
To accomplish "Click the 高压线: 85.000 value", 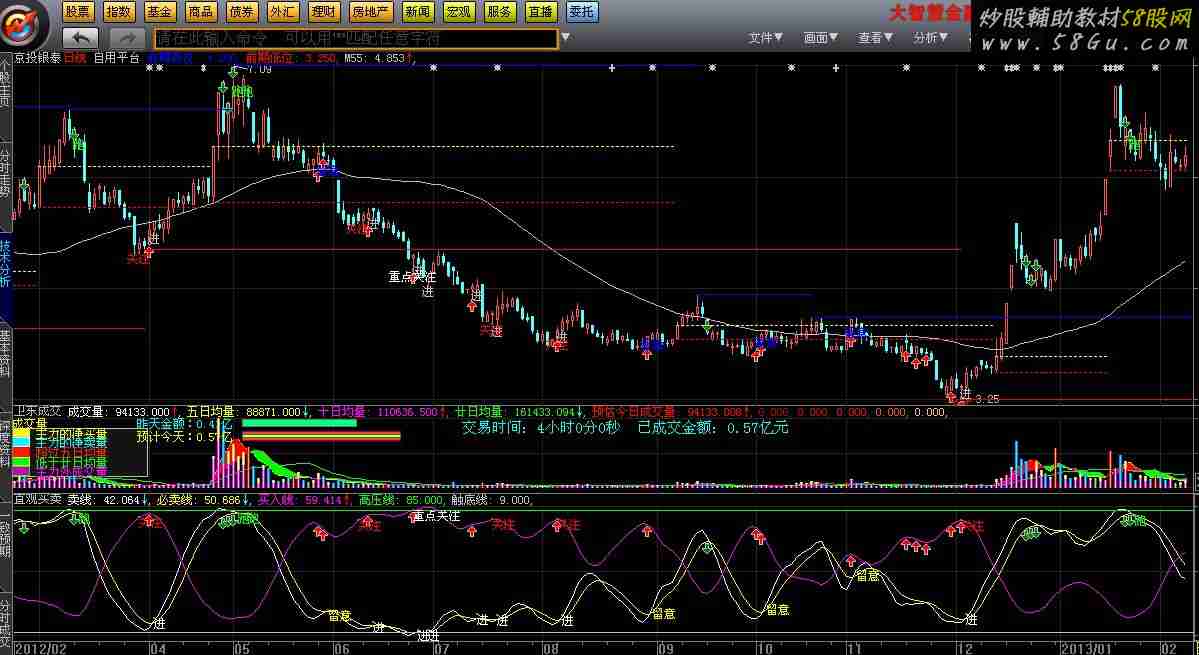I will click(401, 500).
